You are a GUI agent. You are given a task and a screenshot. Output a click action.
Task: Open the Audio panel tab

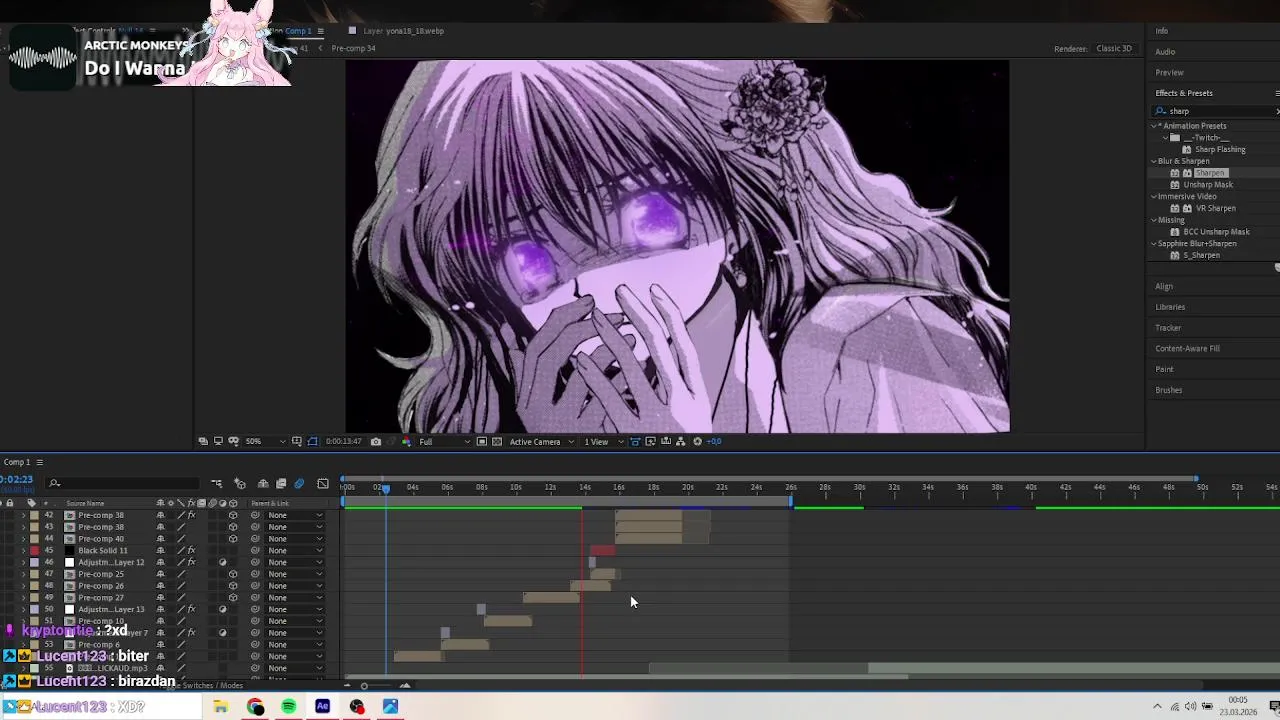1165,52
